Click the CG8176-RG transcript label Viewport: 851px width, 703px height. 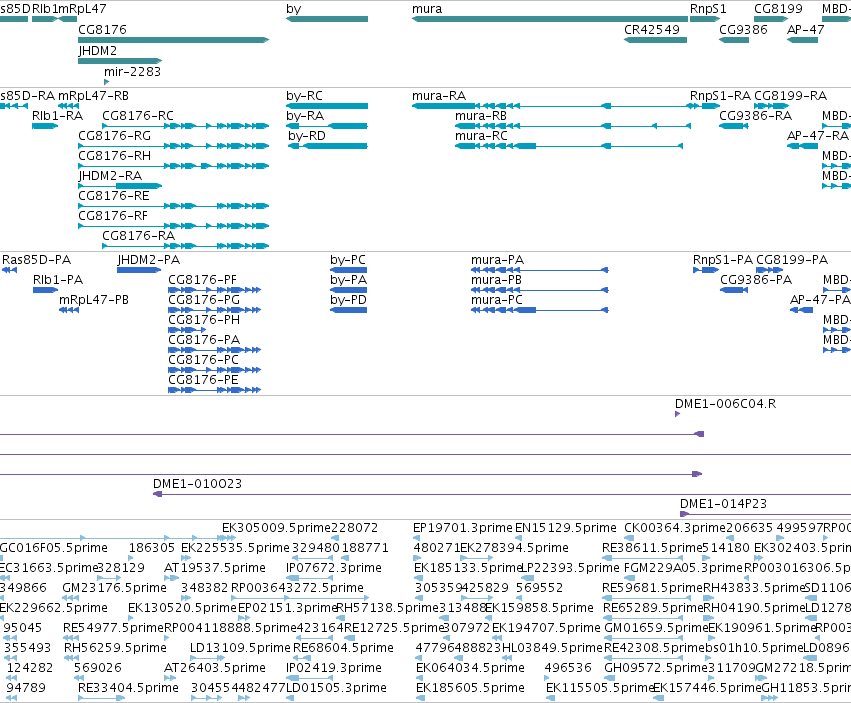click(115, 136)
